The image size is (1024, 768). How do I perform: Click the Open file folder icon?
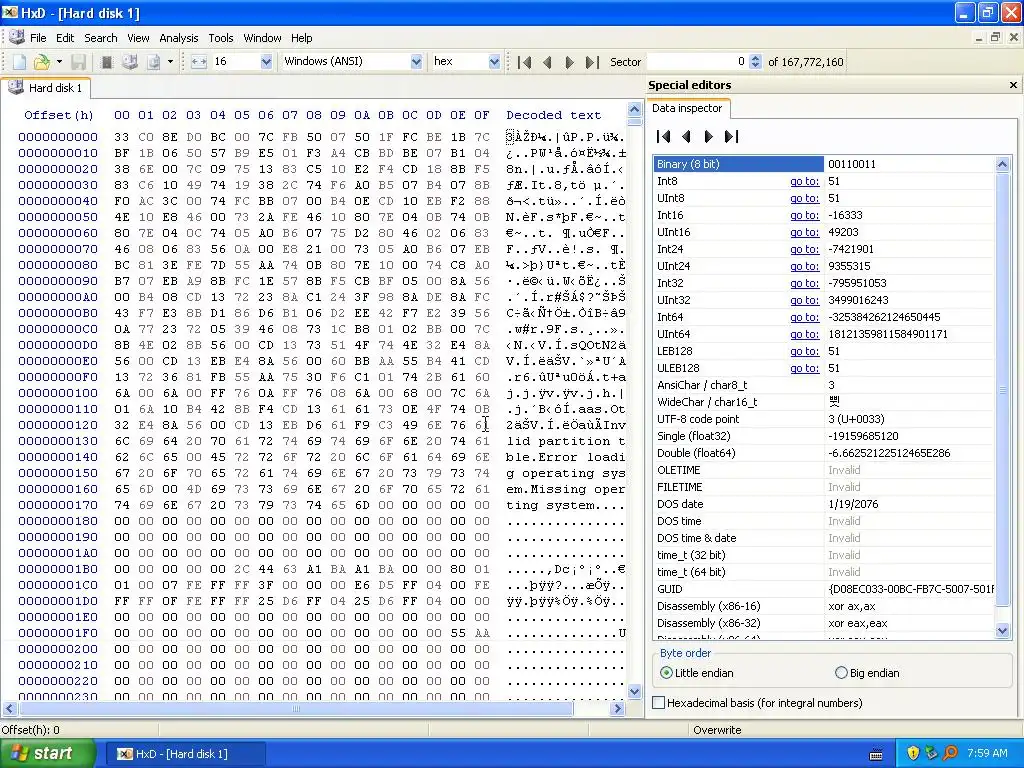42,62
